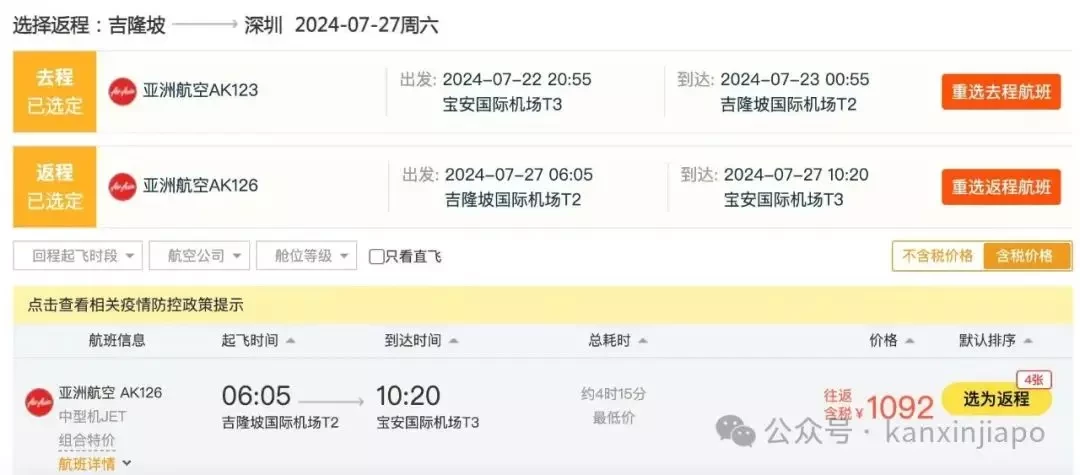The width and height of the screenshot is (1080, 475).
Task: Sort by arrival time arrow
Action: click(453, 341)
